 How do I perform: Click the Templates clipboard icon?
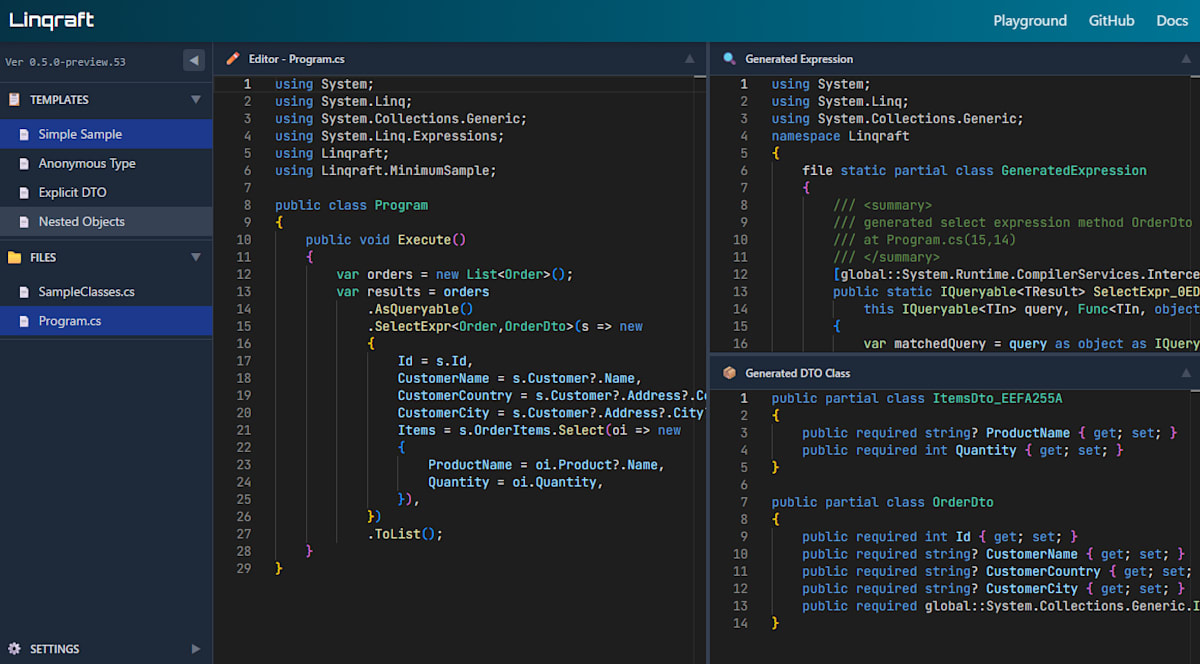pos(14,100)
